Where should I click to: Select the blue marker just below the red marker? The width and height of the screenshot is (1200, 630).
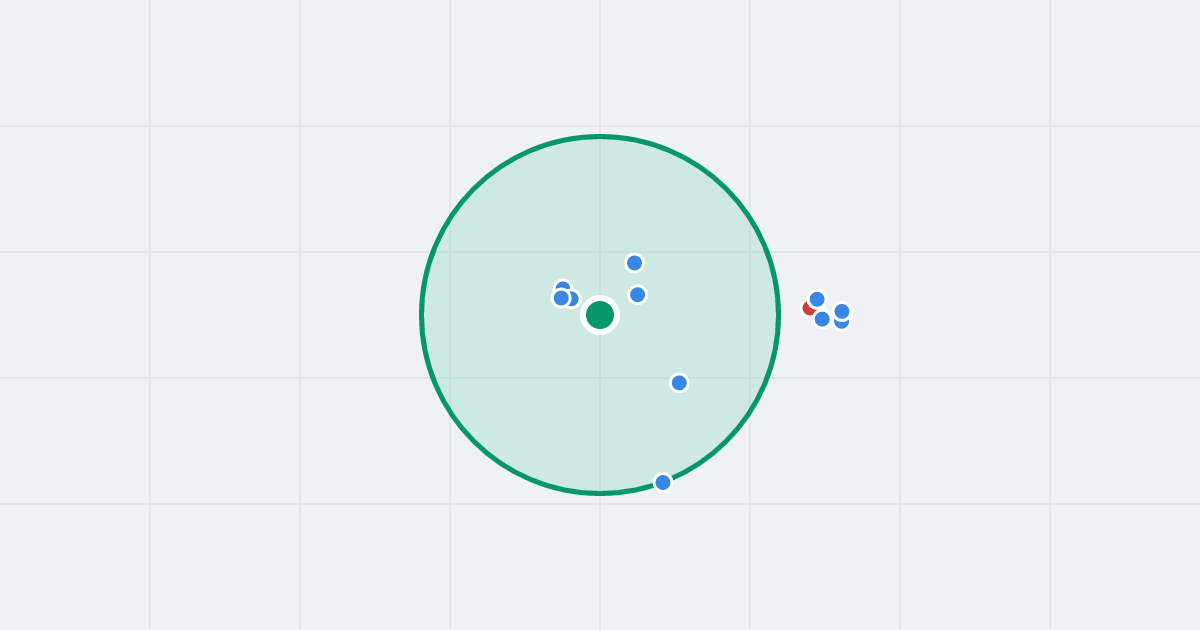point(822,319)
